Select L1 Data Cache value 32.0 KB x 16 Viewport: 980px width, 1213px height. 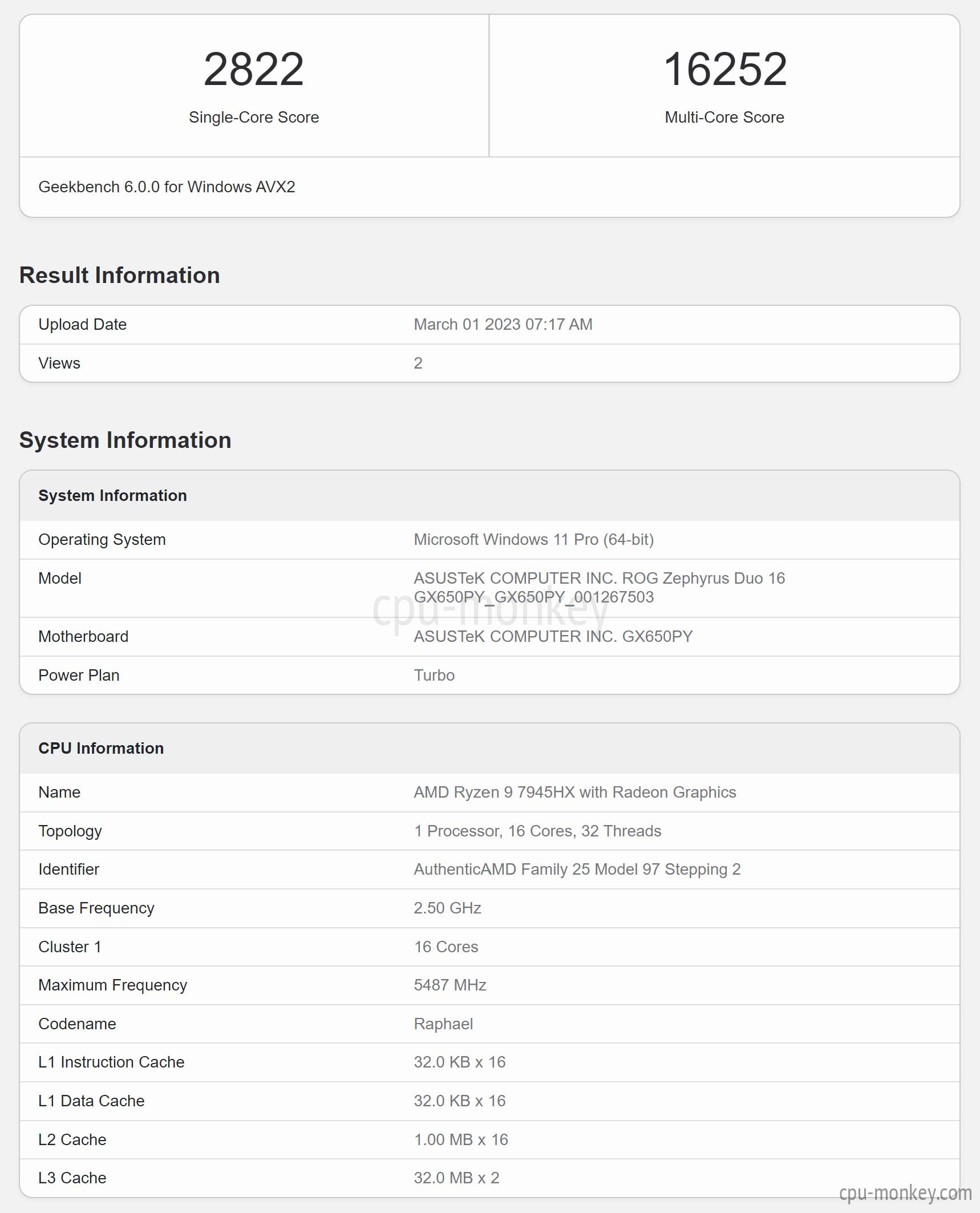[460, 1101]
